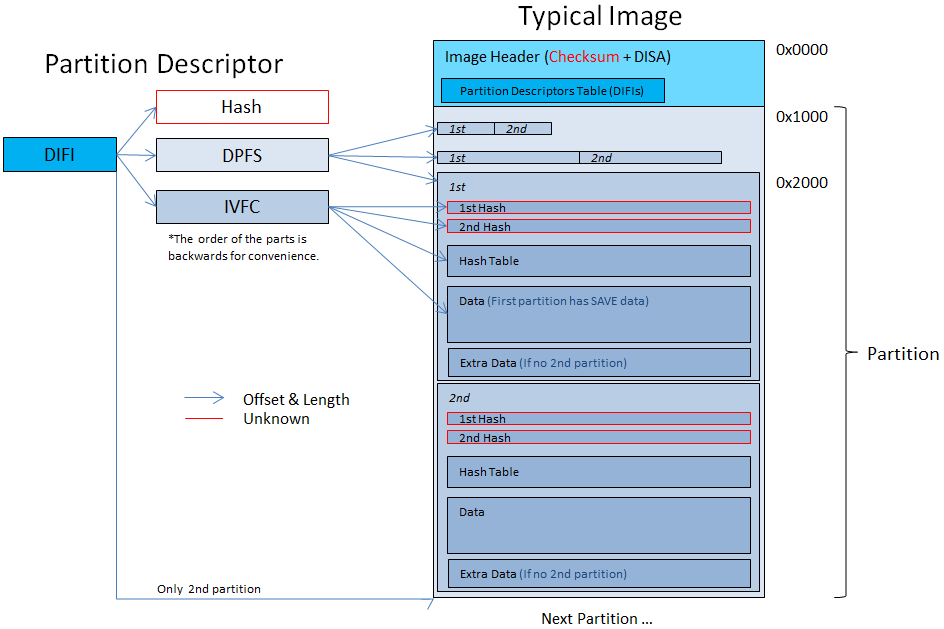Click the Data block in 2nd partition
Viewport: 944px width, 629px height.
click(x=598, y=525)
